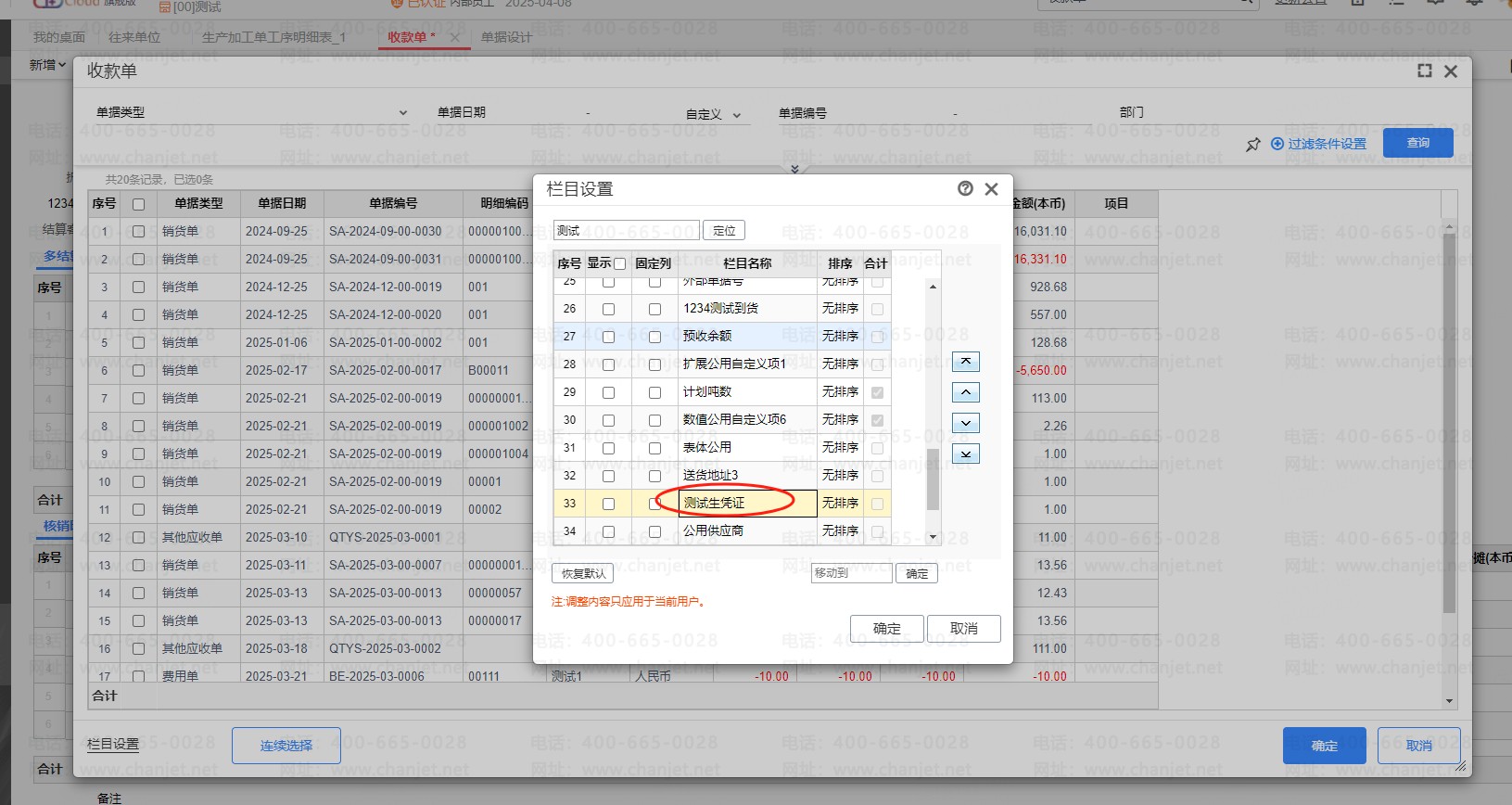The width and height of the screenshot is (1512, 805).
Task: Click 连续选择 button
Action: [286, 746]
